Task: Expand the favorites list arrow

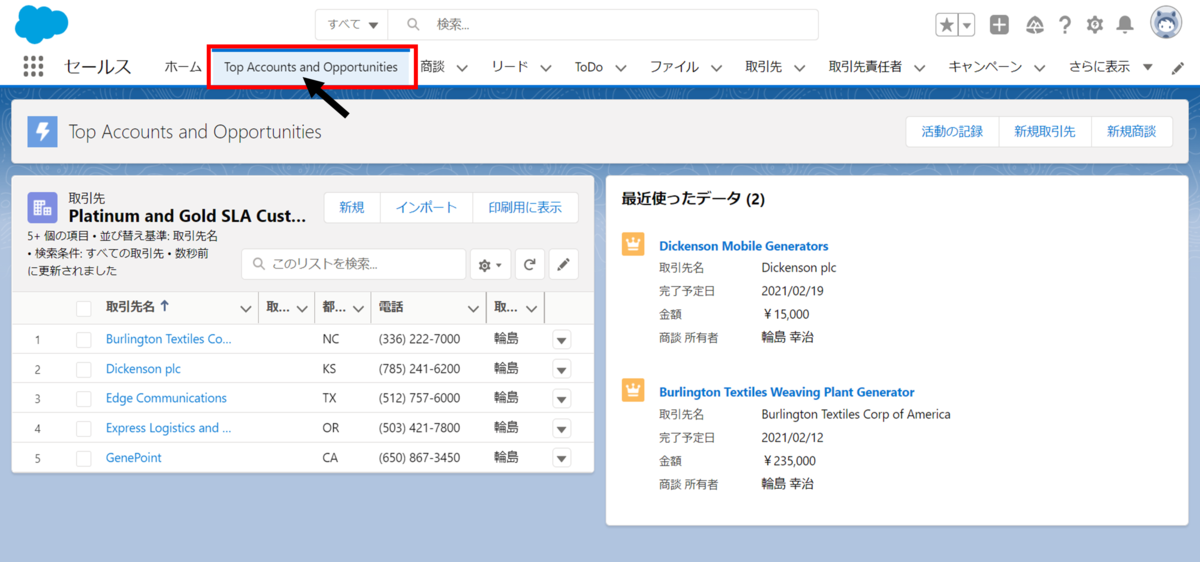Action: (x=967, y=25)
